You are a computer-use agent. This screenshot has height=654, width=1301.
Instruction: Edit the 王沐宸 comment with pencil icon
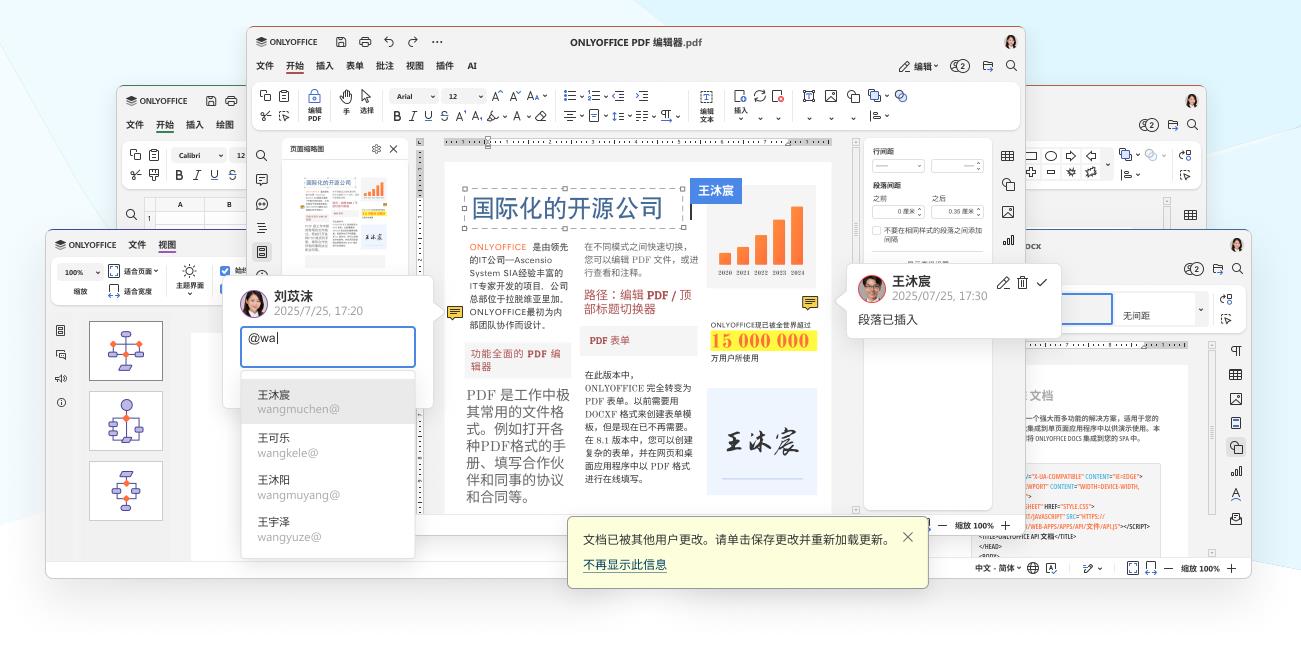[1003, 283]
